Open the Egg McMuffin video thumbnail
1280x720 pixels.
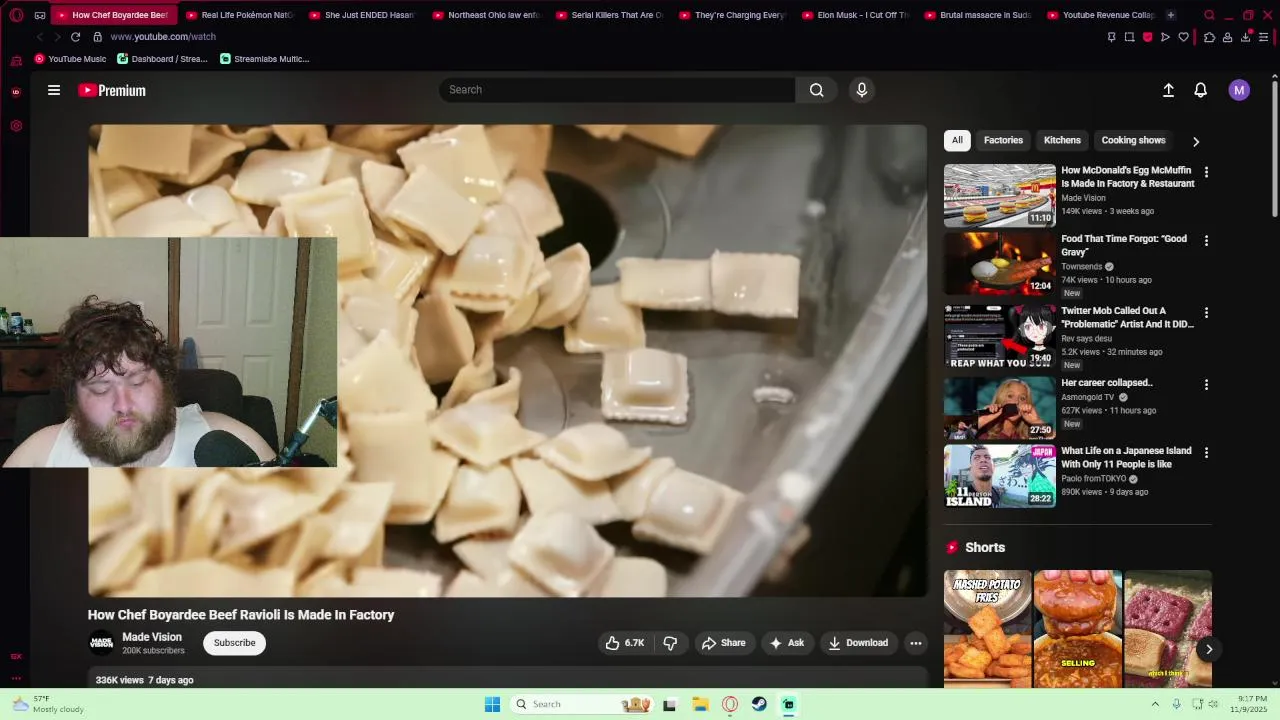999,195
